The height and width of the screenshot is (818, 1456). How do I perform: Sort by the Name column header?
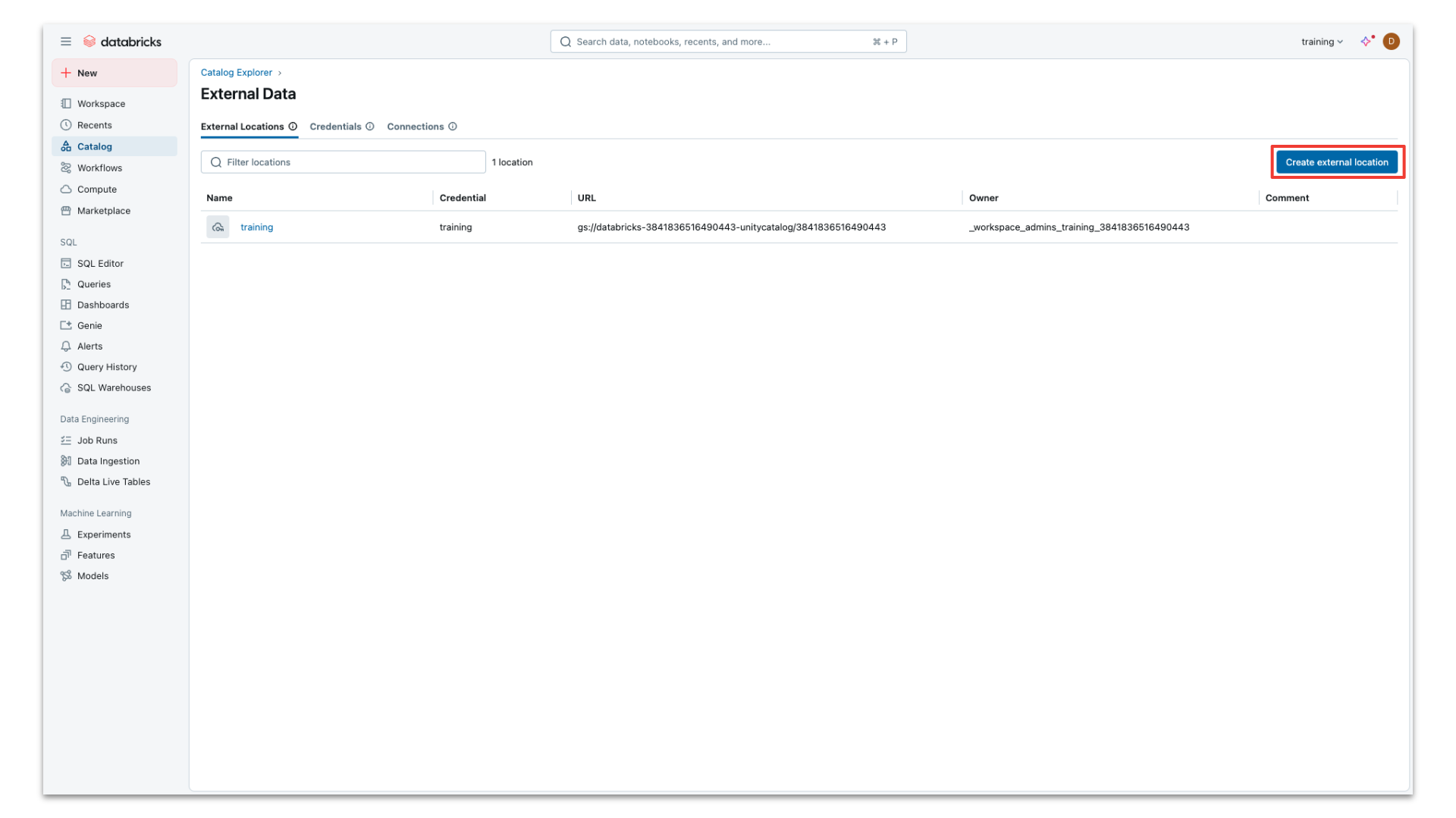pos(219,198)
